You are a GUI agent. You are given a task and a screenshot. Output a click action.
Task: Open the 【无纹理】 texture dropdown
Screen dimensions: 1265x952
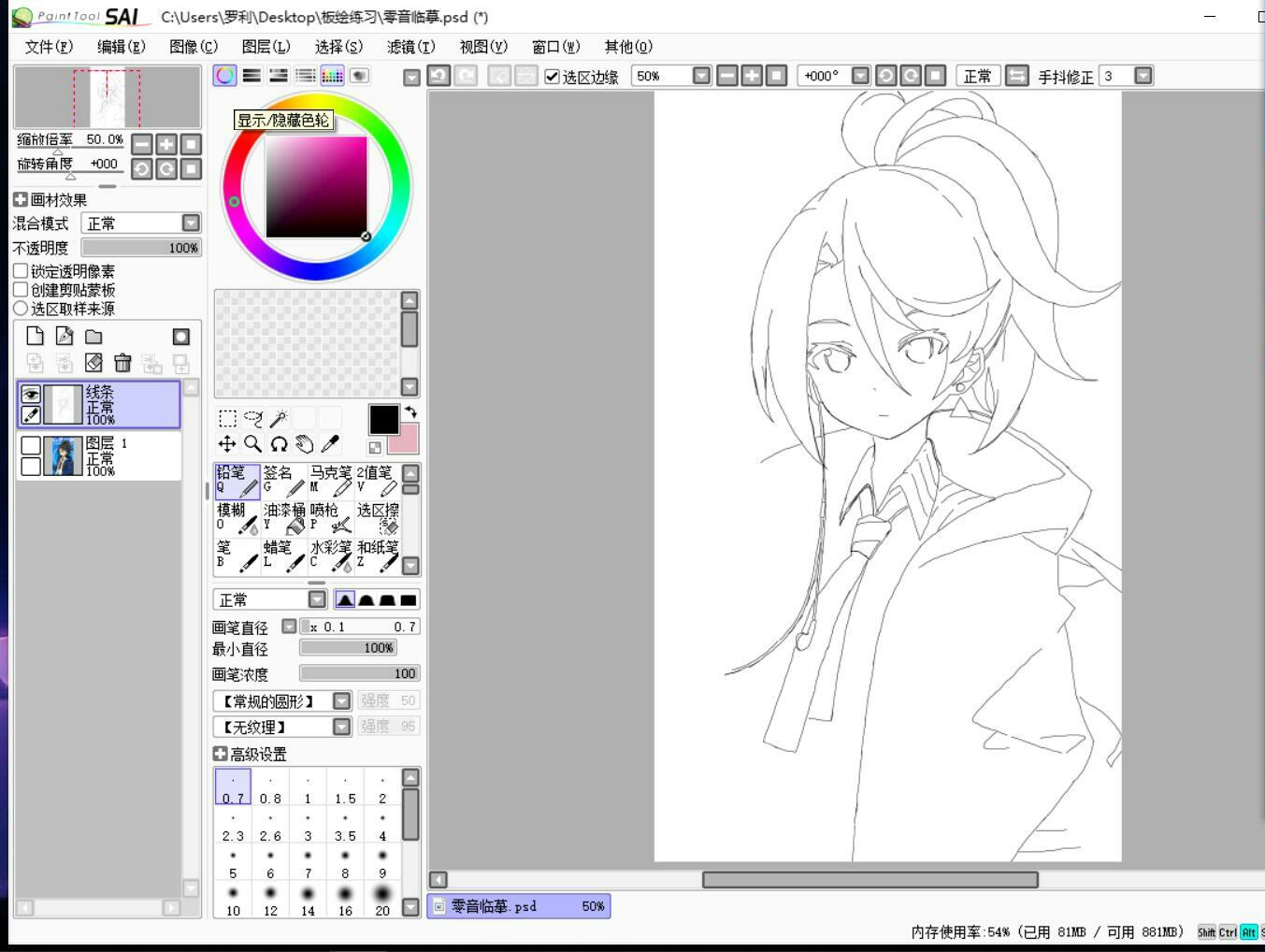(282, 727)
